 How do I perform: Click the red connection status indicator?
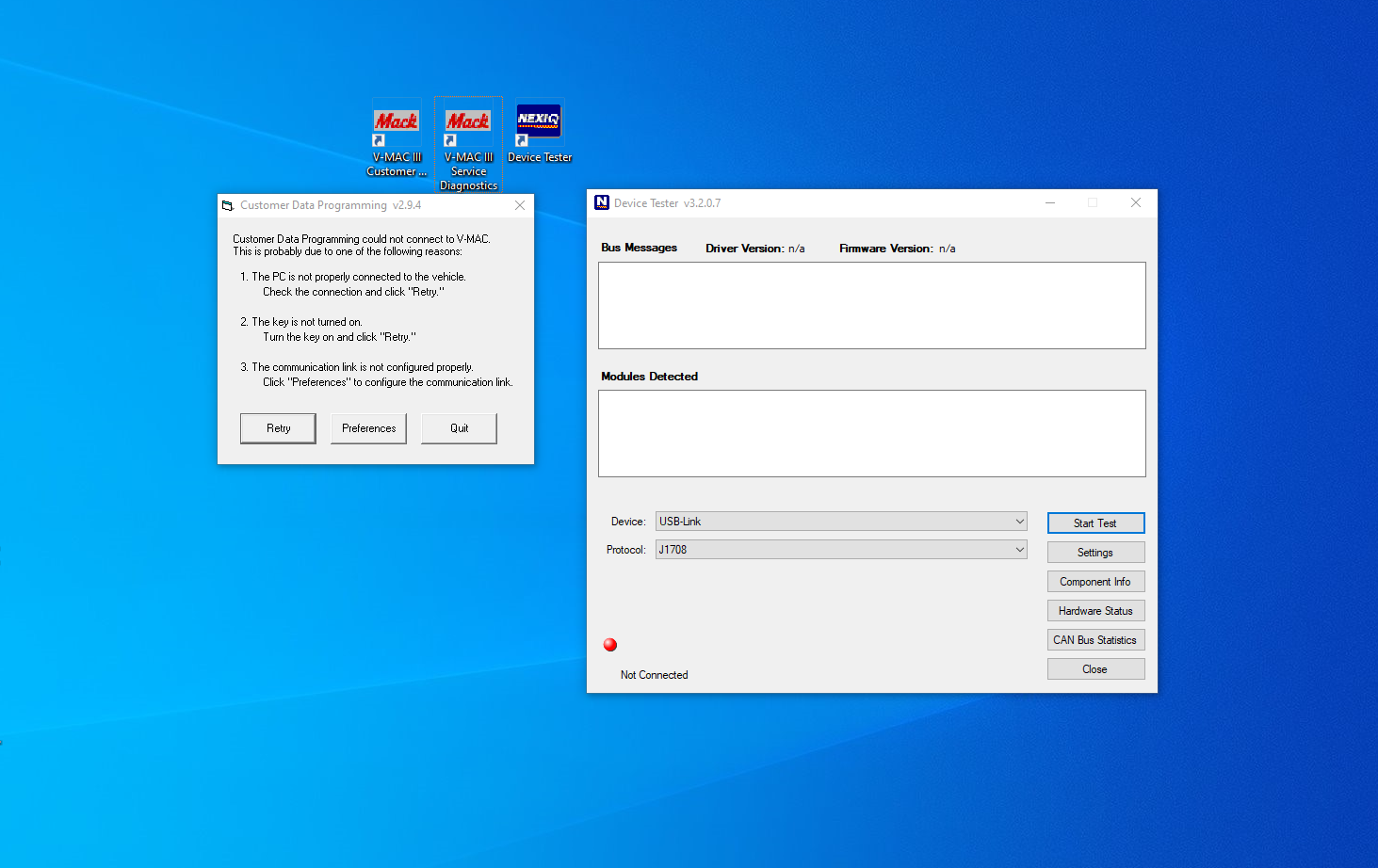pyautogui.click(x=610, y=645)
